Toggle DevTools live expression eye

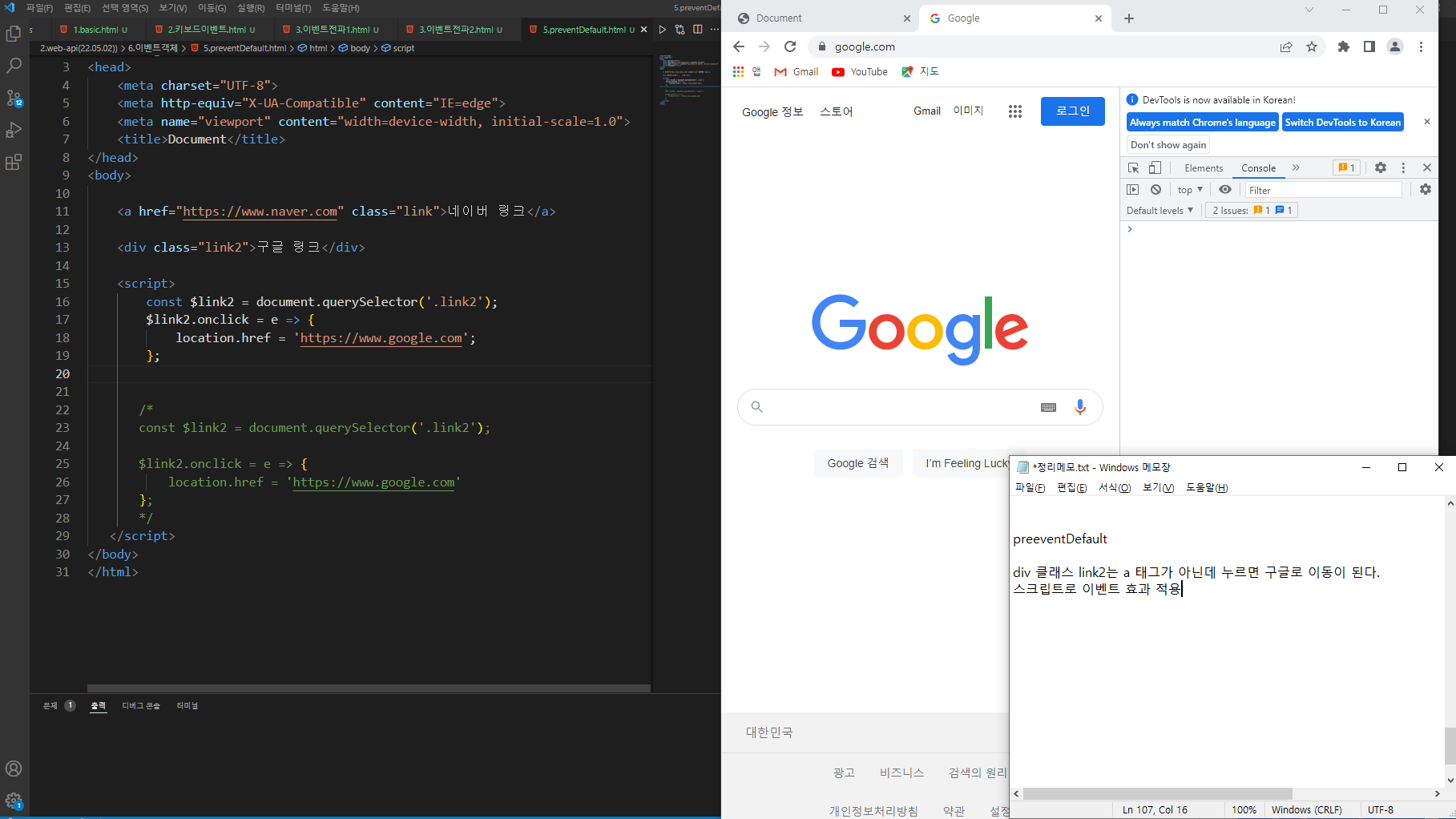click(1225, 190)
